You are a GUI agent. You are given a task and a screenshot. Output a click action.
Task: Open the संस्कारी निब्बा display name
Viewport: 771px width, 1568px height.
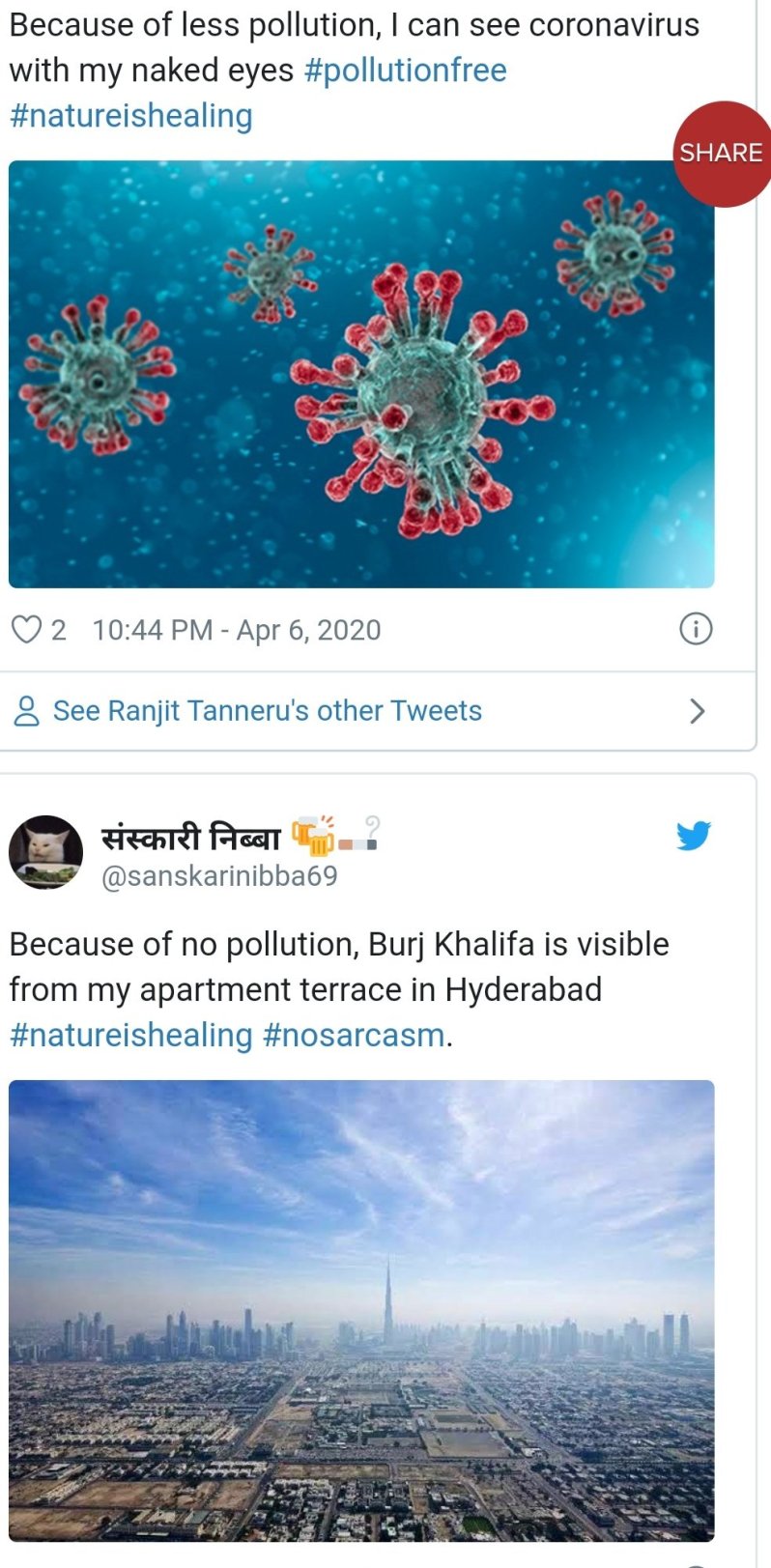pos(190,835)
